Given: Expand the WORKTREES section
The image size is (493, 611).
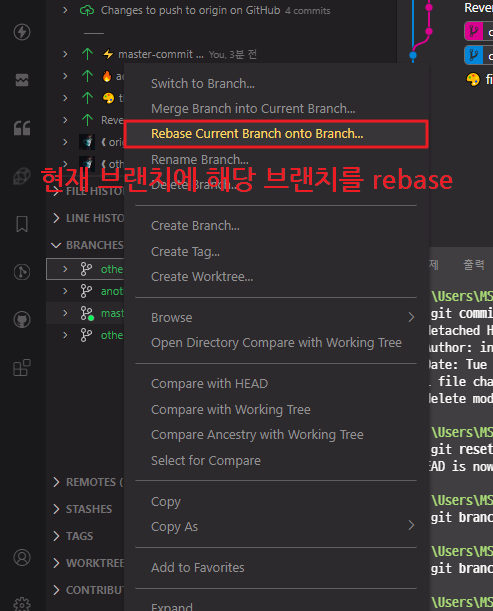Looking at the screenshot, I should tap(56, 563).
